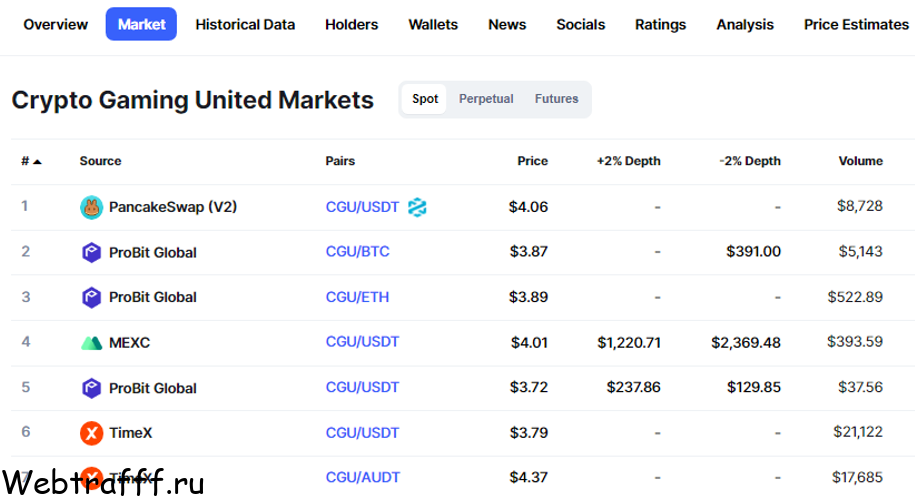This screenshot has height=497, width=915.
Task: Switch to Perpetual markets
Action: coord(486,99)
